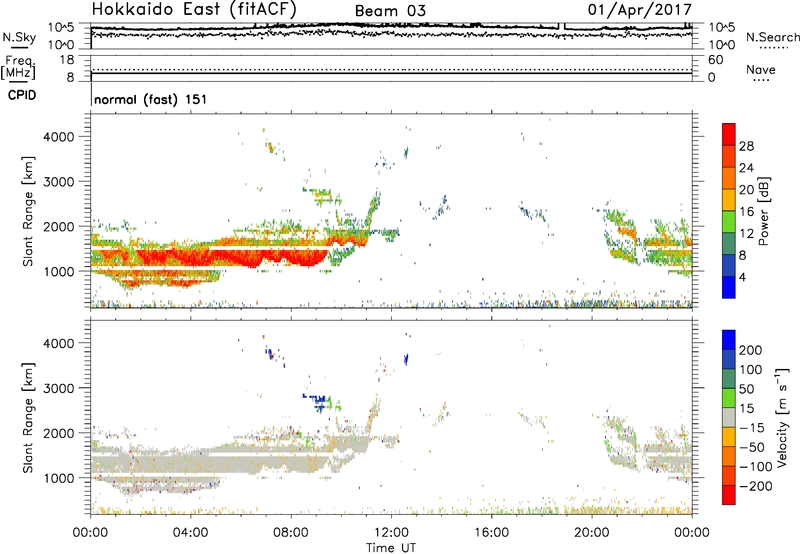Click the 'Nave' legend label
This screenshot has width=800, height=554.
(x=760, y=69)
